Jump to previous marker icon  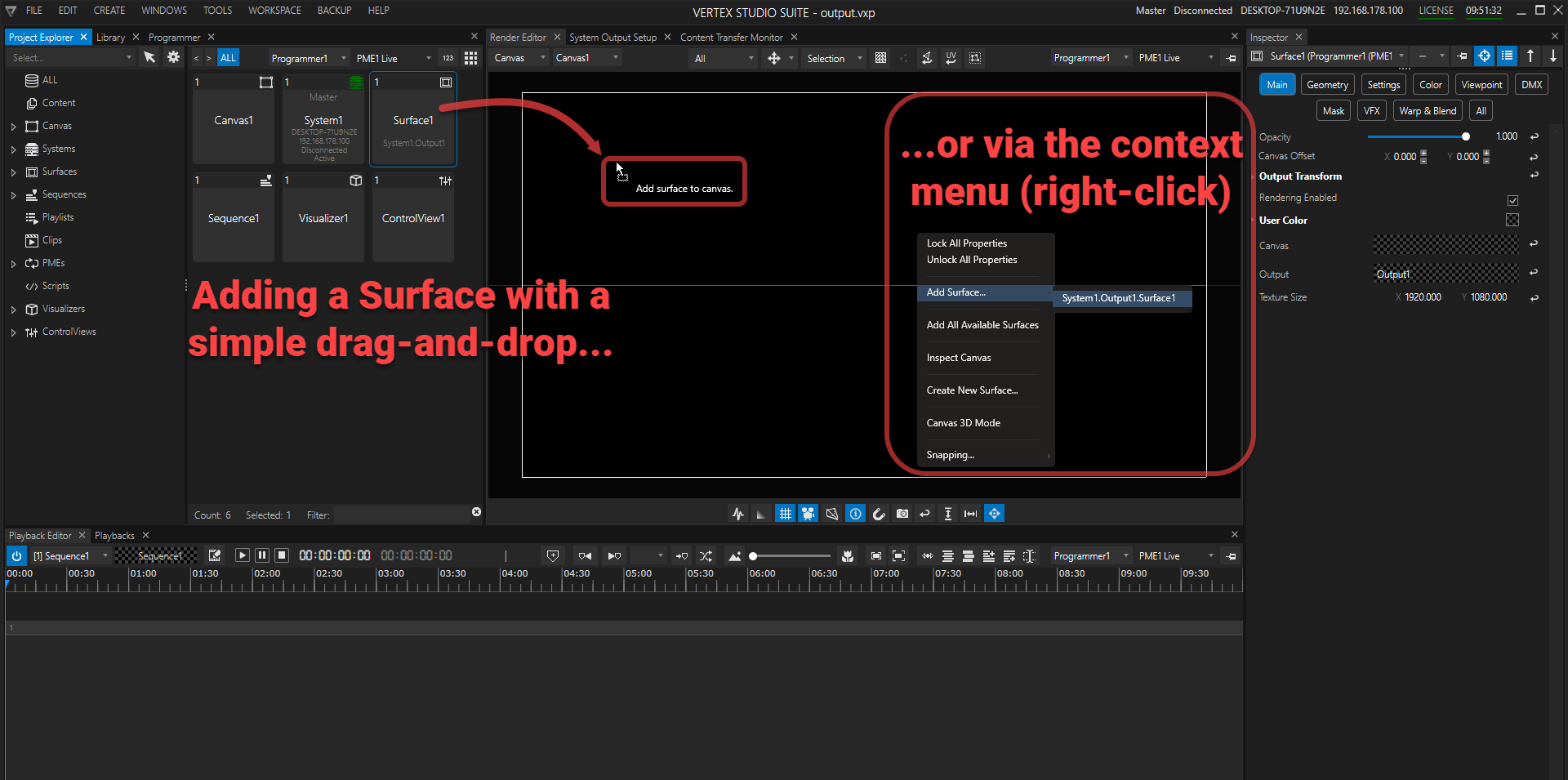click(585, 556)
